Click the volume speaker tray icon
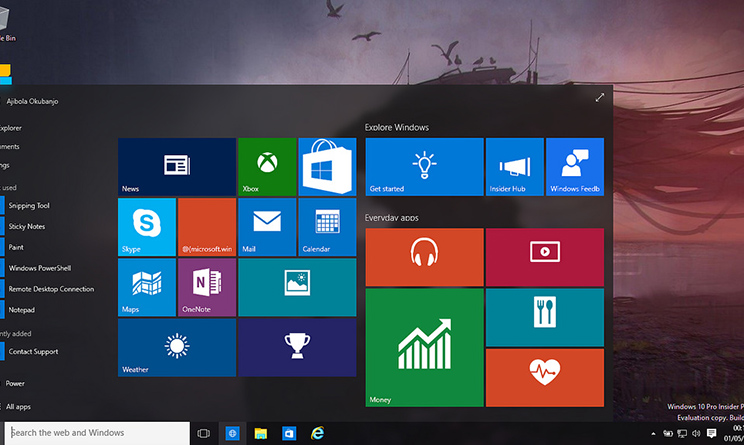744x445 pixels. point(696,433)
